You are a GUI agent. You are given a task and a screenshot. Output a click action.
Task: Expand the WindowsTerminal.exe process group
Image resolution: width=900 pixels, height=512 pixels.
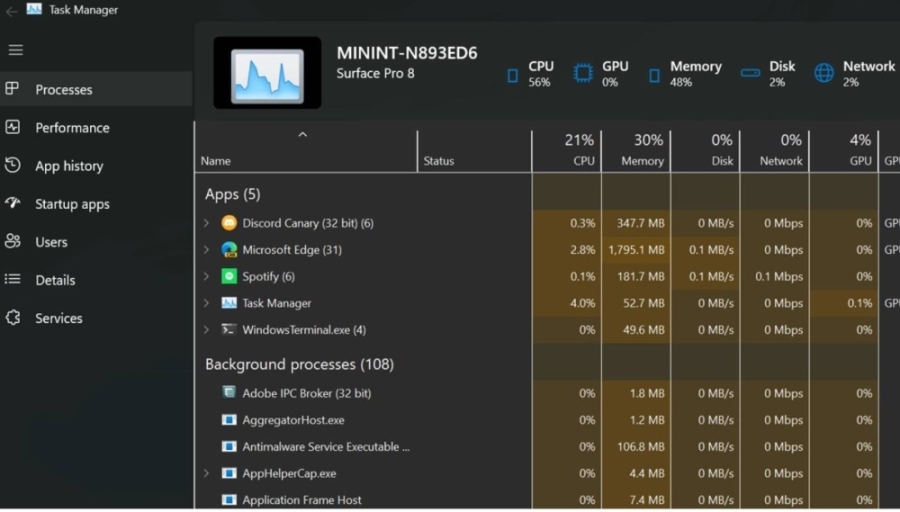point(207,330)
